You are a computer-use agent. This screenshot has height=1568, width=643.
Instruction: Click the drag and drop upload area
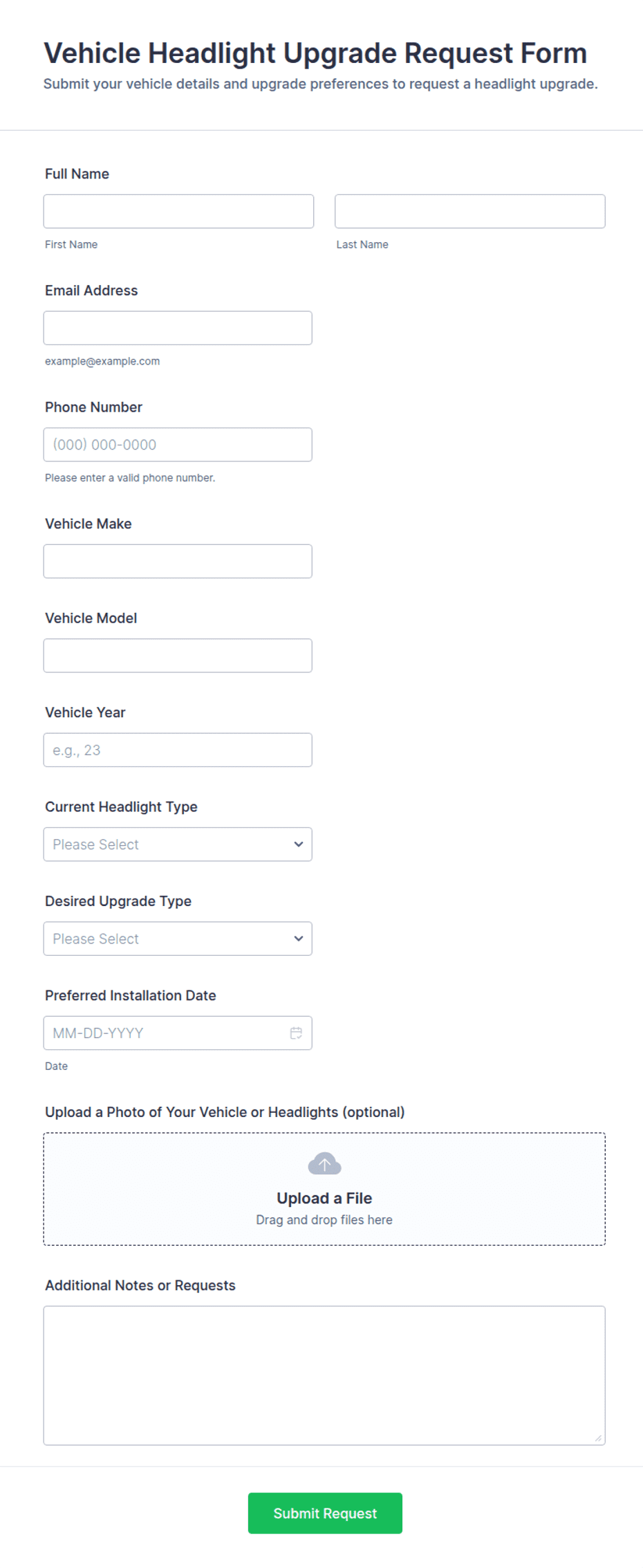tap(324, 1189)
